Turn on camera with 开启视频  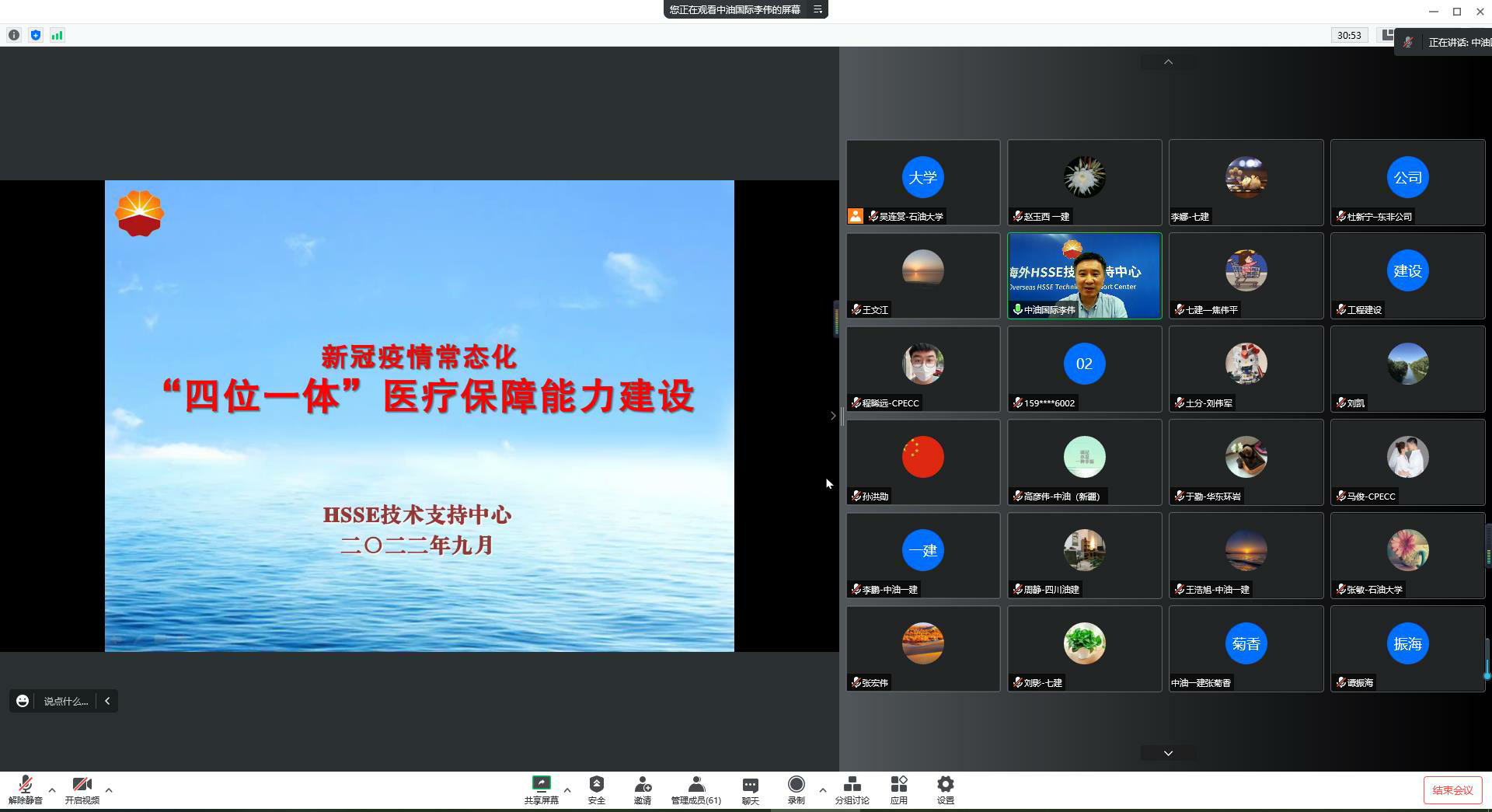[82, 789]
